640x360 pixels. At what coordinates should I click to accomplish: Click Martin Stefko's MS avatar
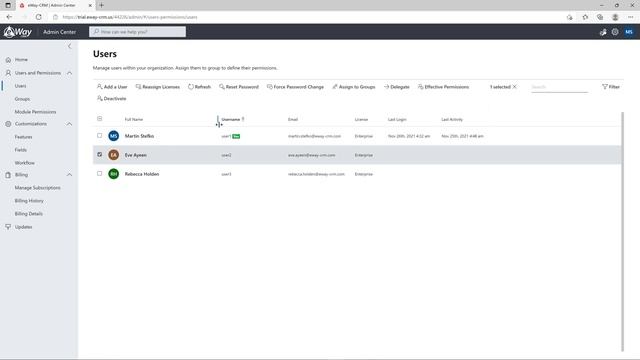[x=113, y=136]
